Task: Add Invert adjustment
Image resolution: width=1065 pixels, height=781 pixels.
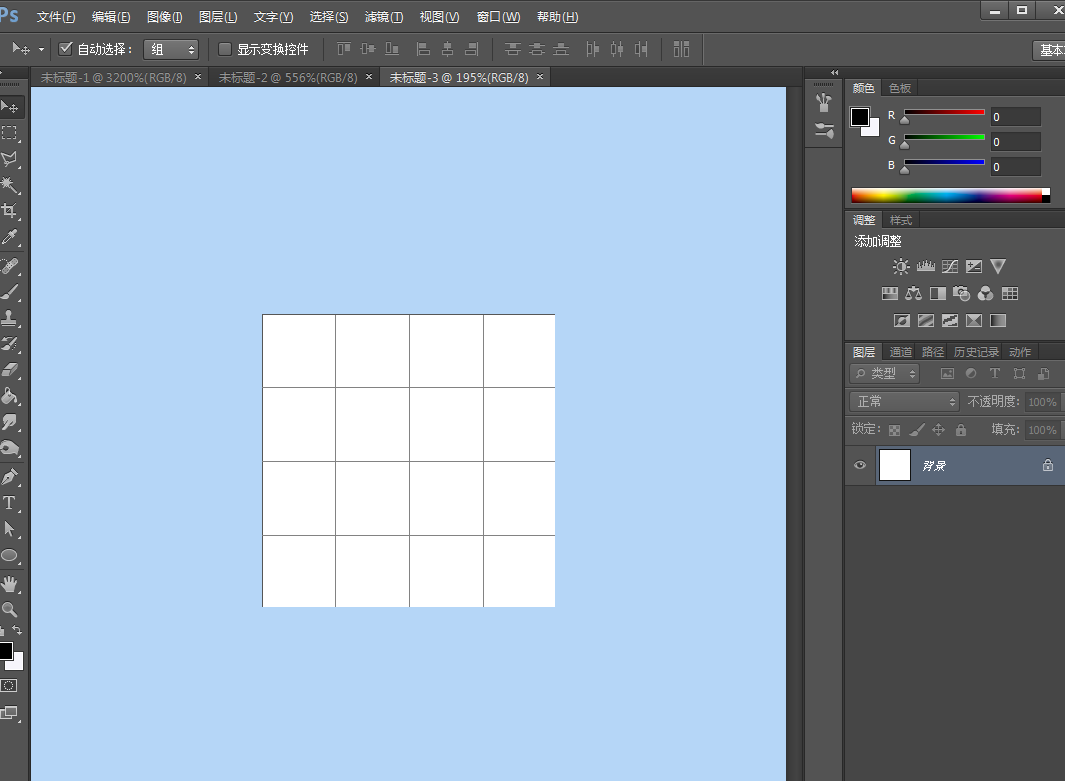Action: (x=902, y=321)
